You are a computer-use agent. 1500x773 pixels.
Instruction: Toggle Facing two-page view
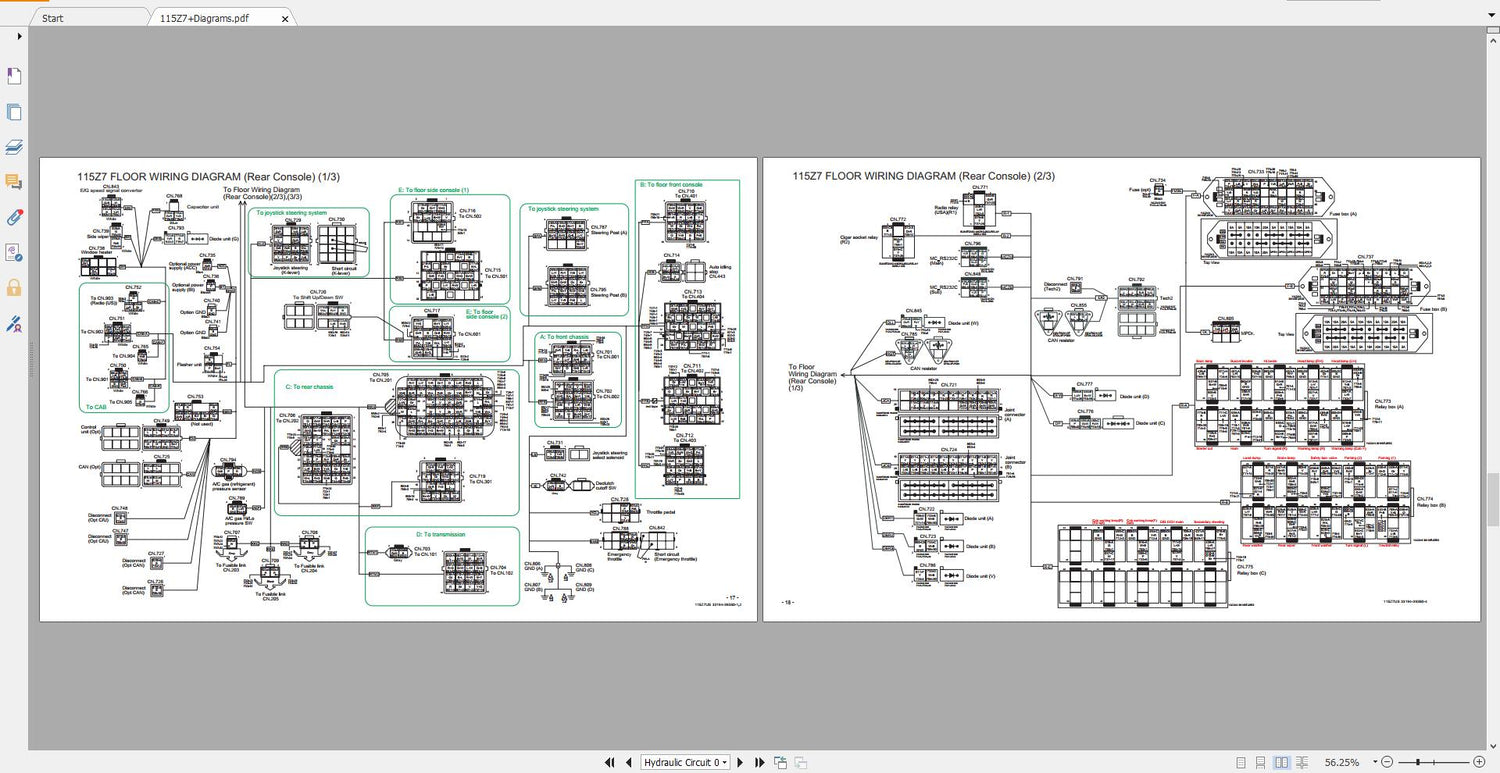[x=1282, y=762]
